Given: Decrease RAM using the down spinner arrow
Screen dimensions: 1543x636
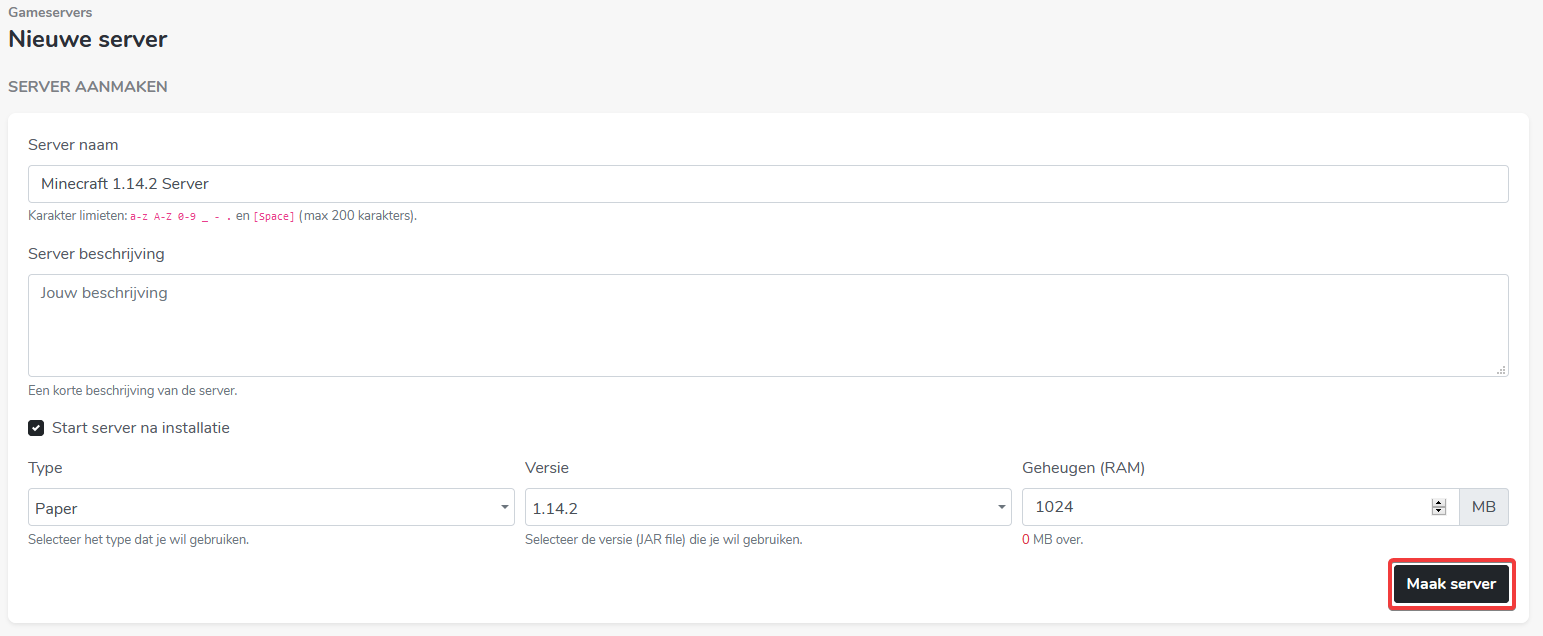Looking at the screenshot, I should click(x=1439, y=512).
